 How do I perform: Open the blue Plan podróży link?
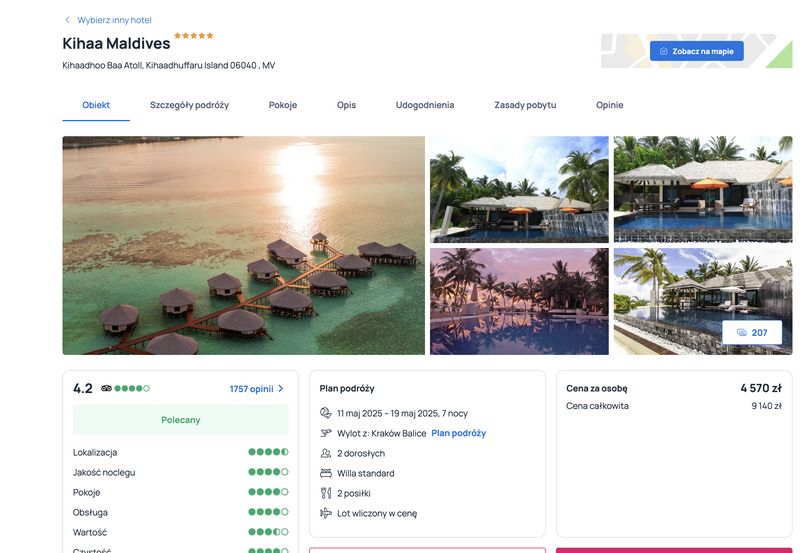(459, 433)
